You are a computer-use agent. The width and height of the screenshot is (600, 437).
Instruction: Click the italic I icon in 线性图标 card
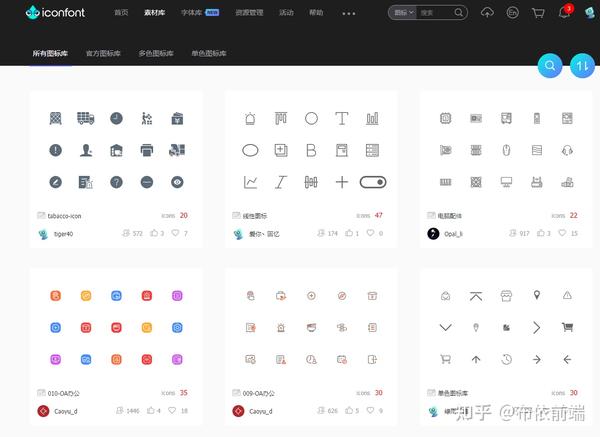[x=280, y=182]
